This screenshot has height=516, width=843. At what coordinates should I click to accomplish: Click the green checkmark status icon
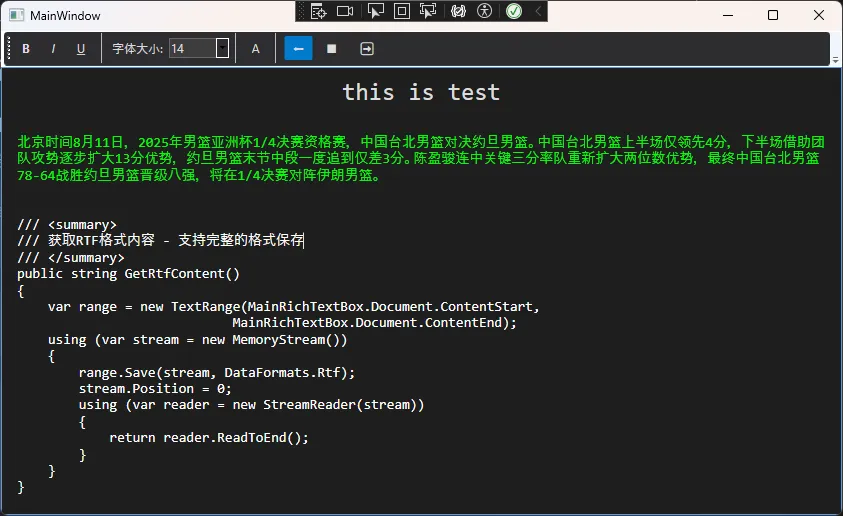click(x=513, y=11)
